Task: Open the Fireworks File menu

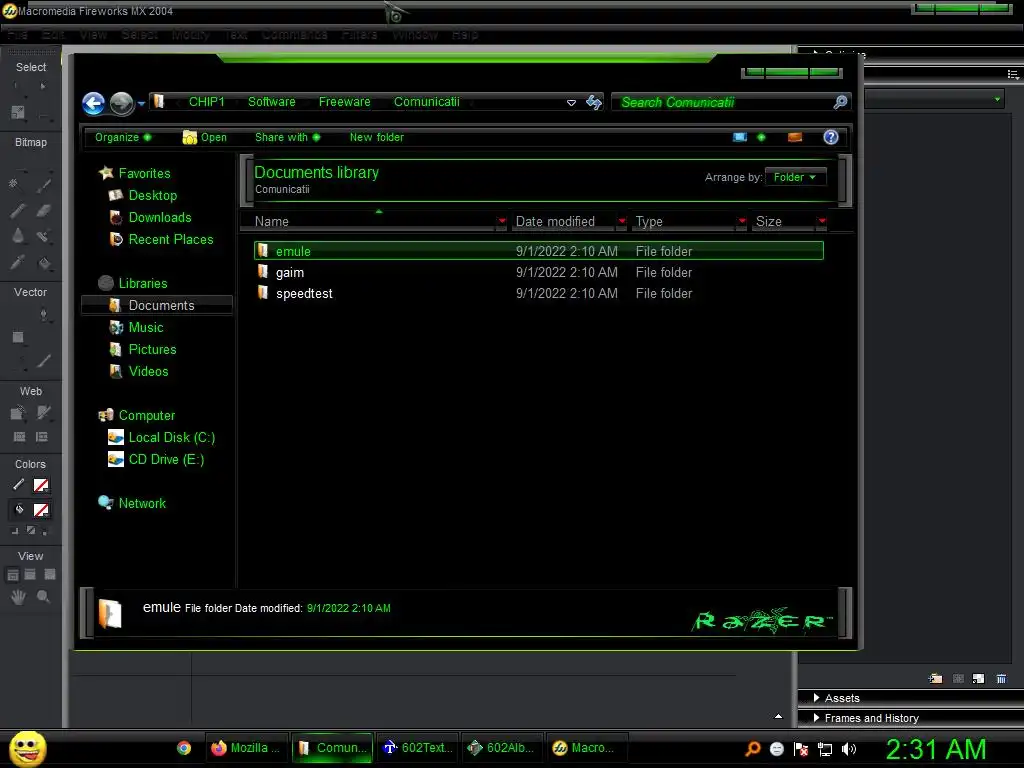Action: tap(17, 35)
